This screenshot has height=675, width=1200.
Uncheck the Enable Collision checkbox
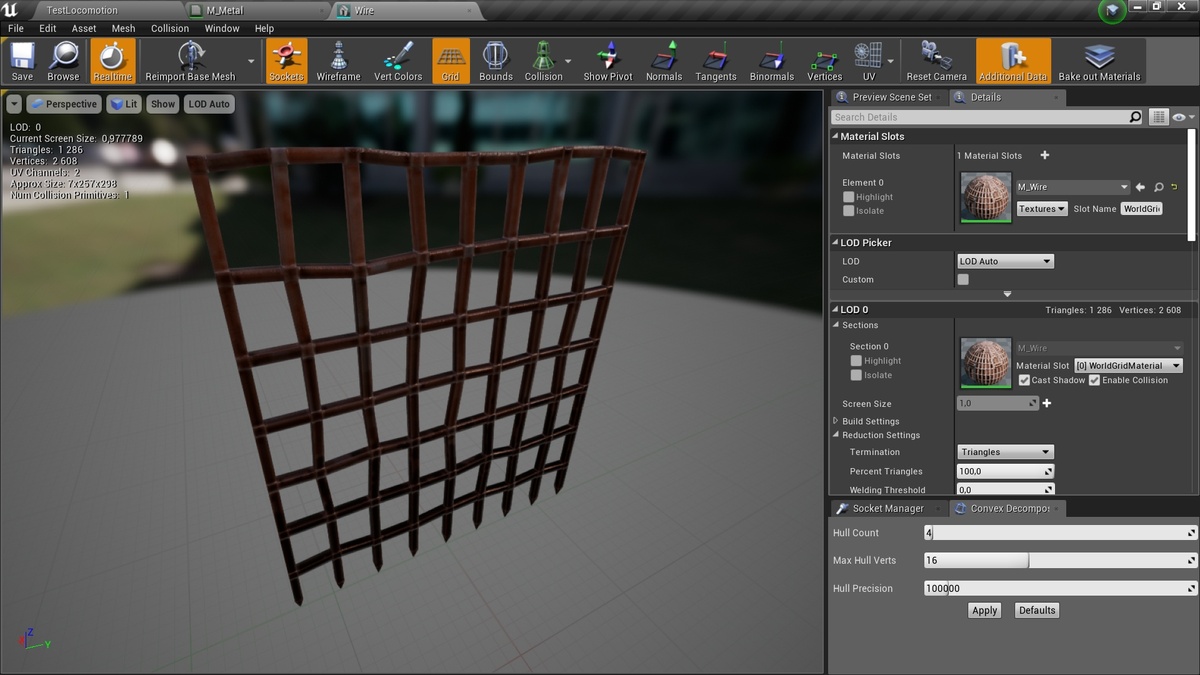pyautogui.click(x=1094, y=380)
